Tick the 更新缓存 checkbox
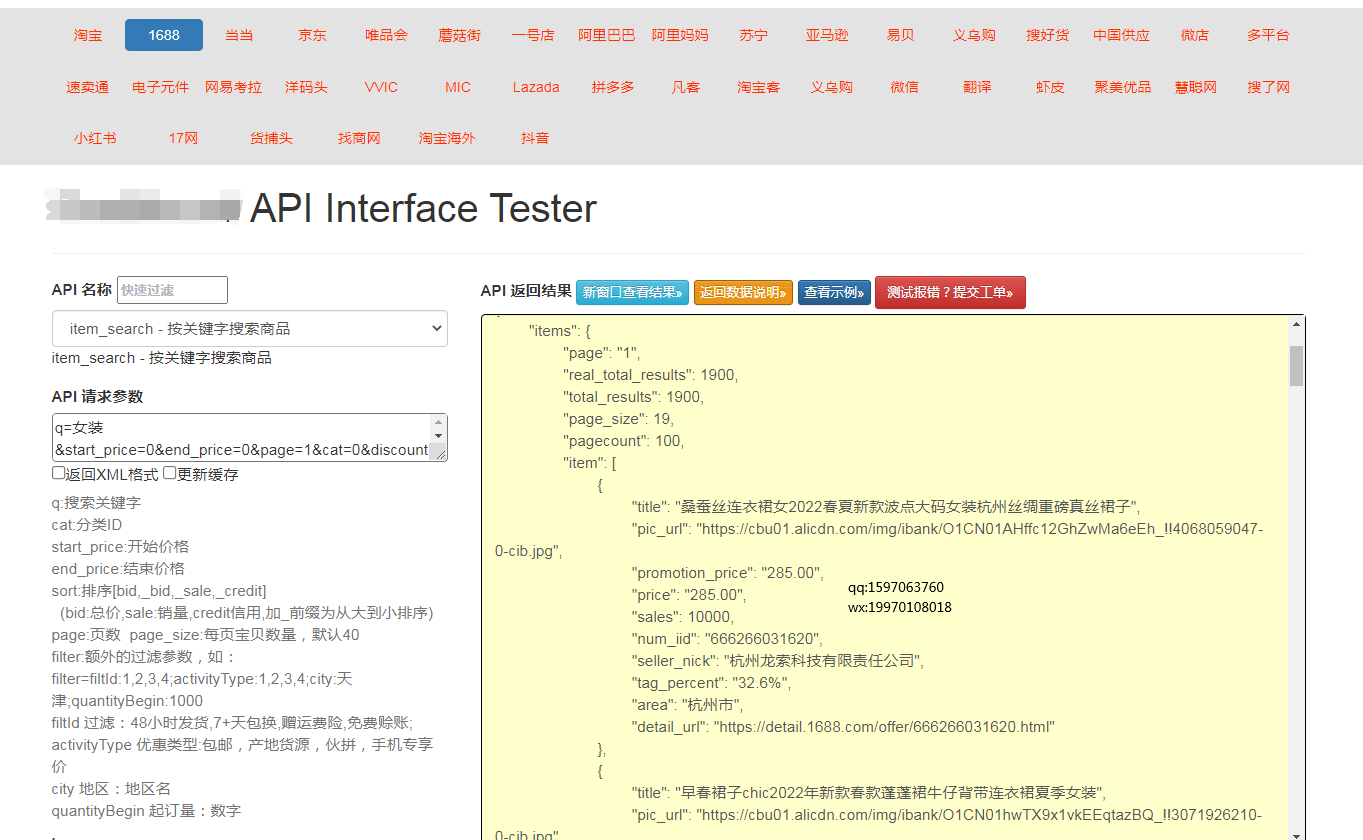Screen dimensions: 1363x840 pos(170,473)
